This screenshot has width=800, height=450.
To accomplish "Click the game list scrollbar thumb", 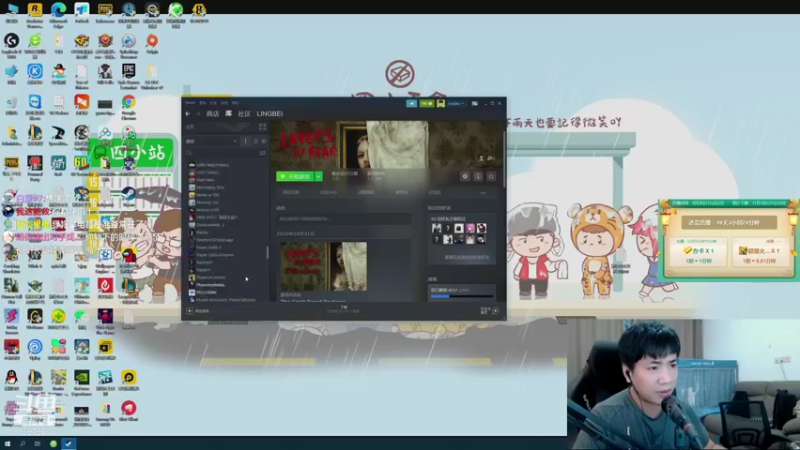I will pos(267,253).
